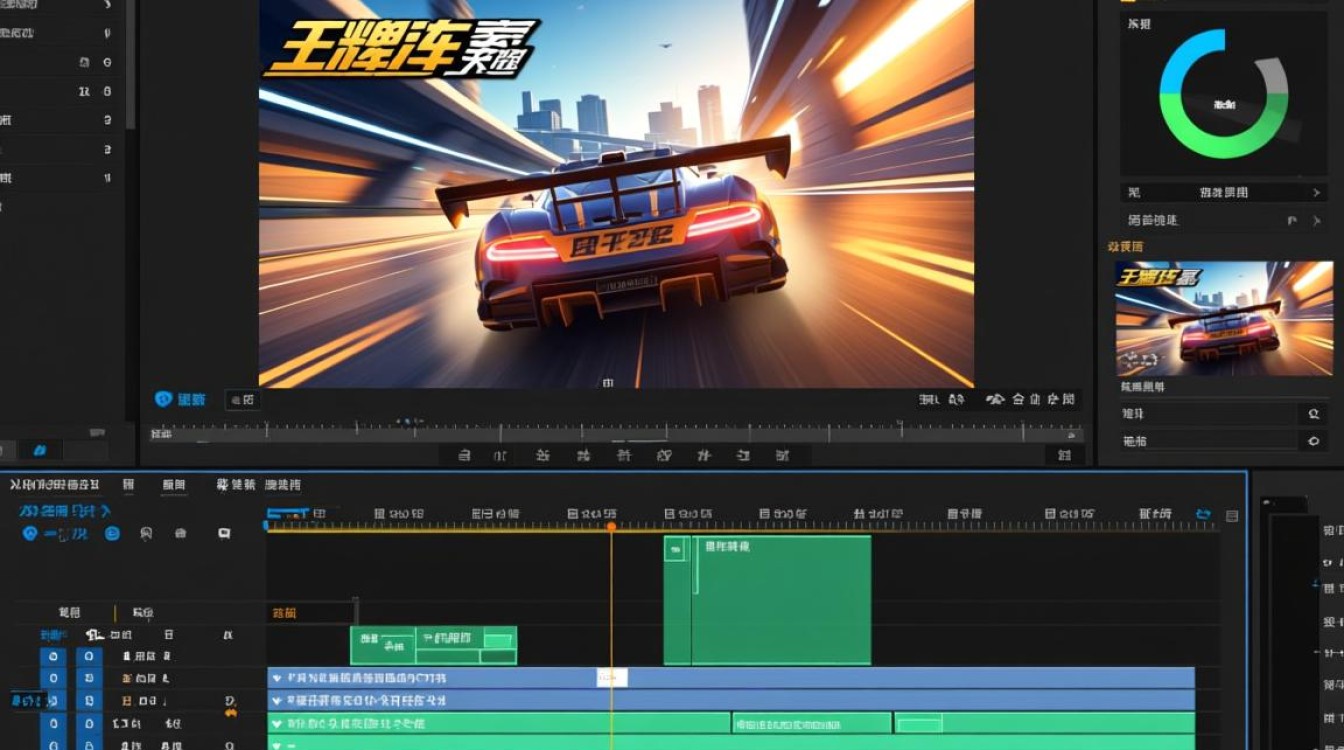Click the preview scrubber bar under the video
1344x750 pixels.
click(x=616, y=434)
